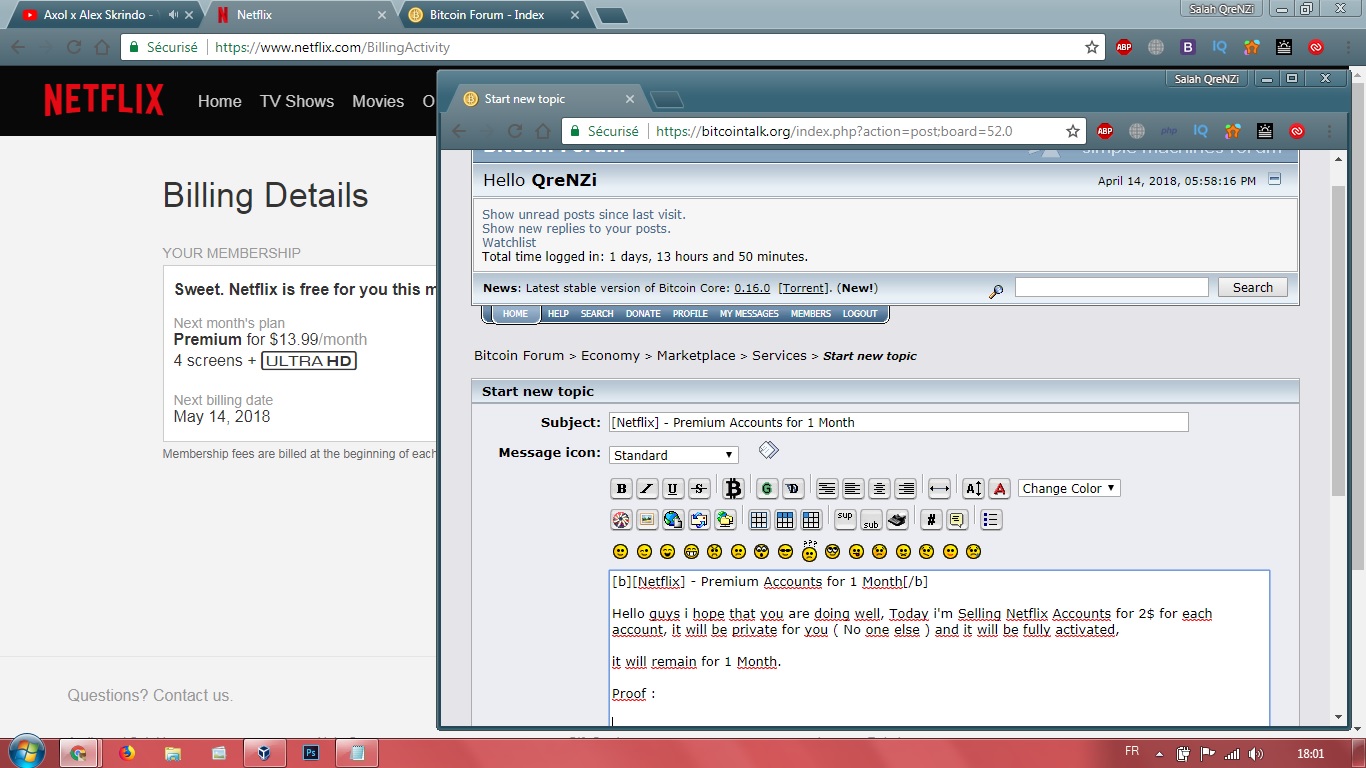Open the HOME forum menu item
The height and width of the screenshot is (768, 1366).
click(x=515, y=314)
